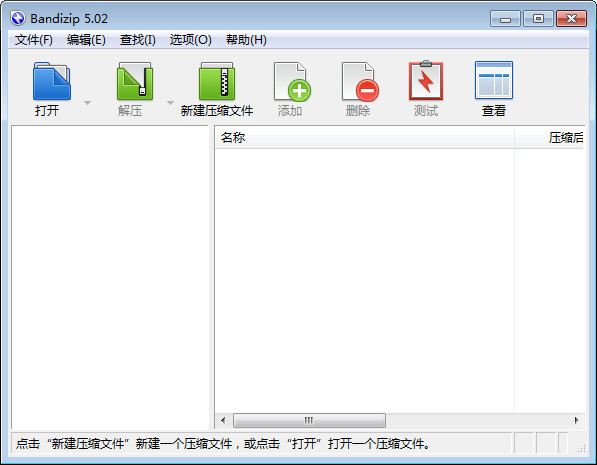This screenshot has height=465, width=597.
Task: Click the scrollbar left arrow
Action: click(x=223, y=420)
